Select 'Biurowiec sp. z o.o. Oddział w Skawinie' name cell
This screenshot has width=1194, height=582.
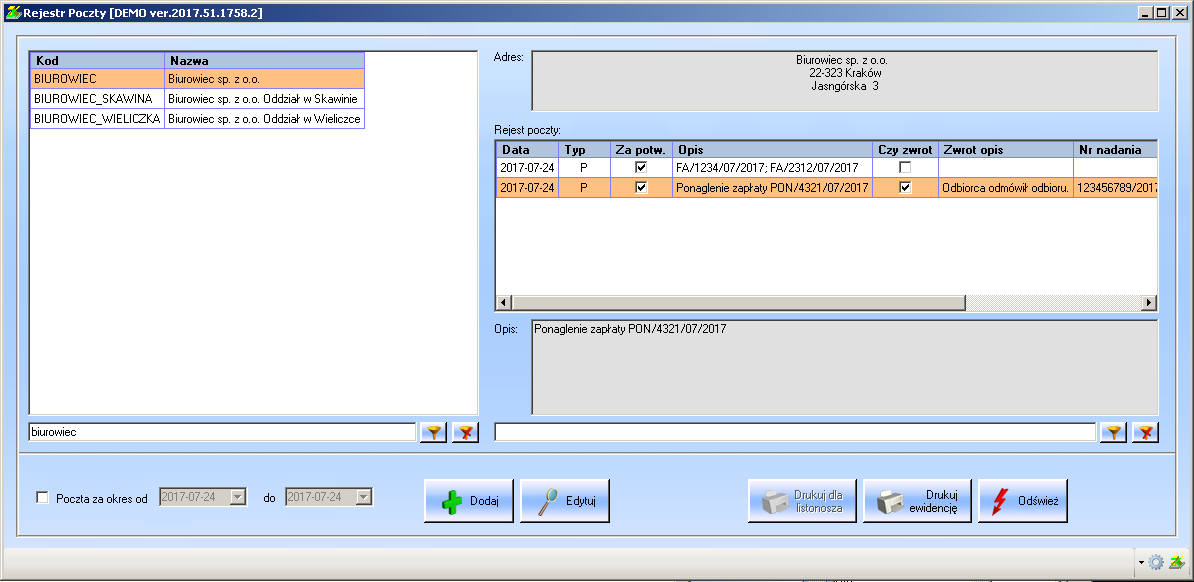(265, 98)
